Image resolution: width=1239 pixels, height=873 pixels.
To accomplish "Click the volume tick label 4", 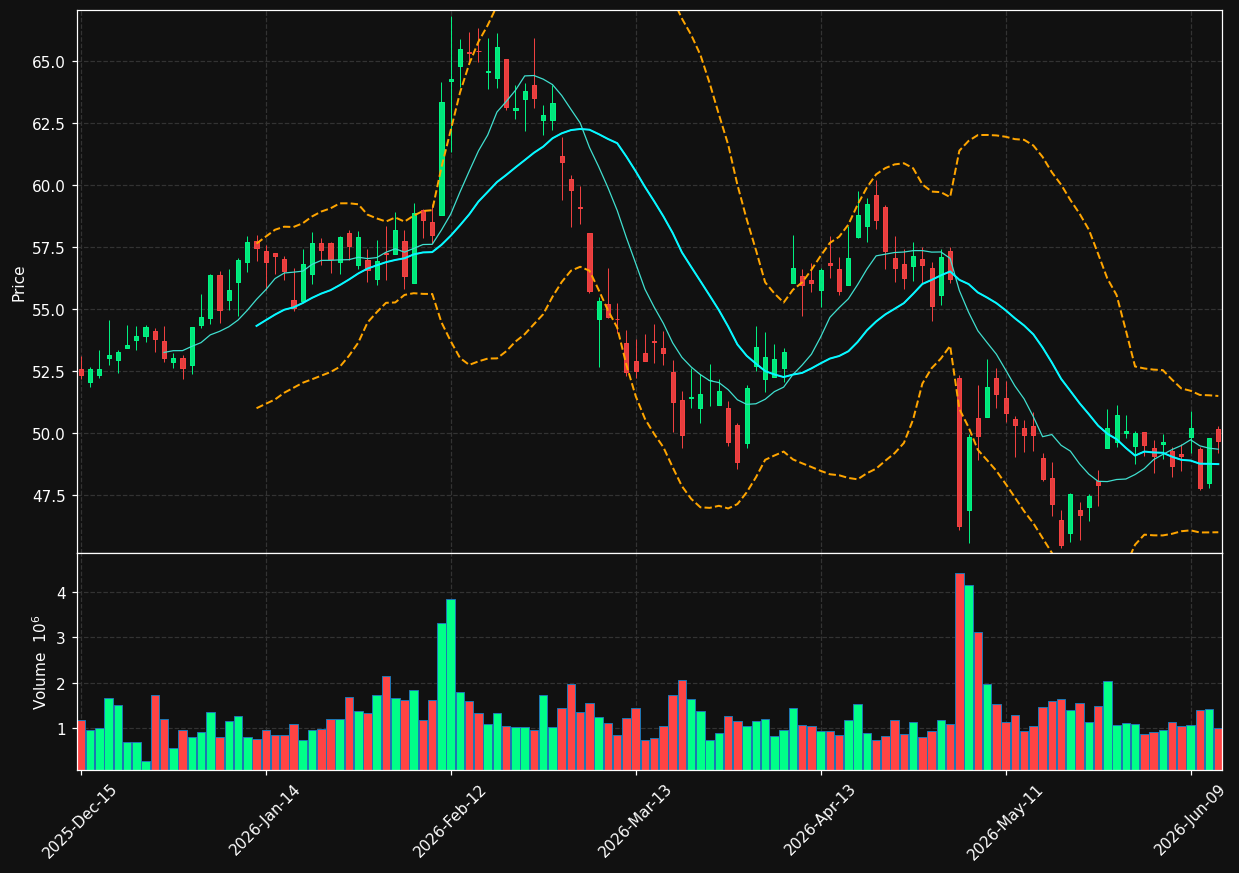I will point(61,593).
